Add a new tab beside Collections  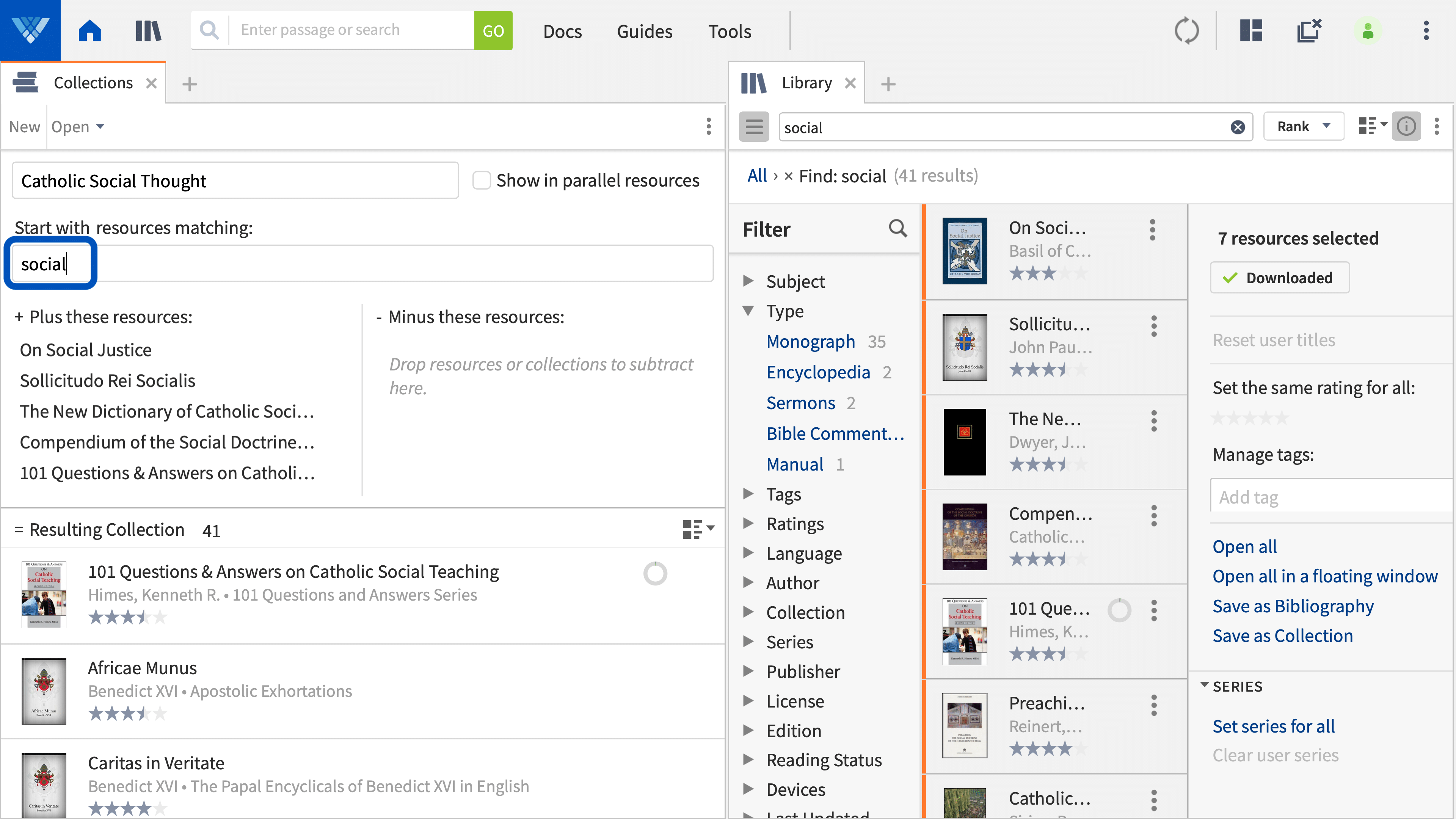coord(189,84)
